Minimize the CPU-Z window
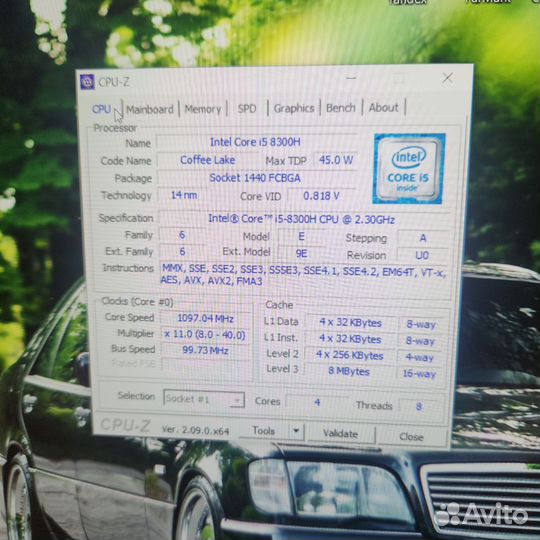The width and height of the screenshot is (540, 540). tap(351, 78)
